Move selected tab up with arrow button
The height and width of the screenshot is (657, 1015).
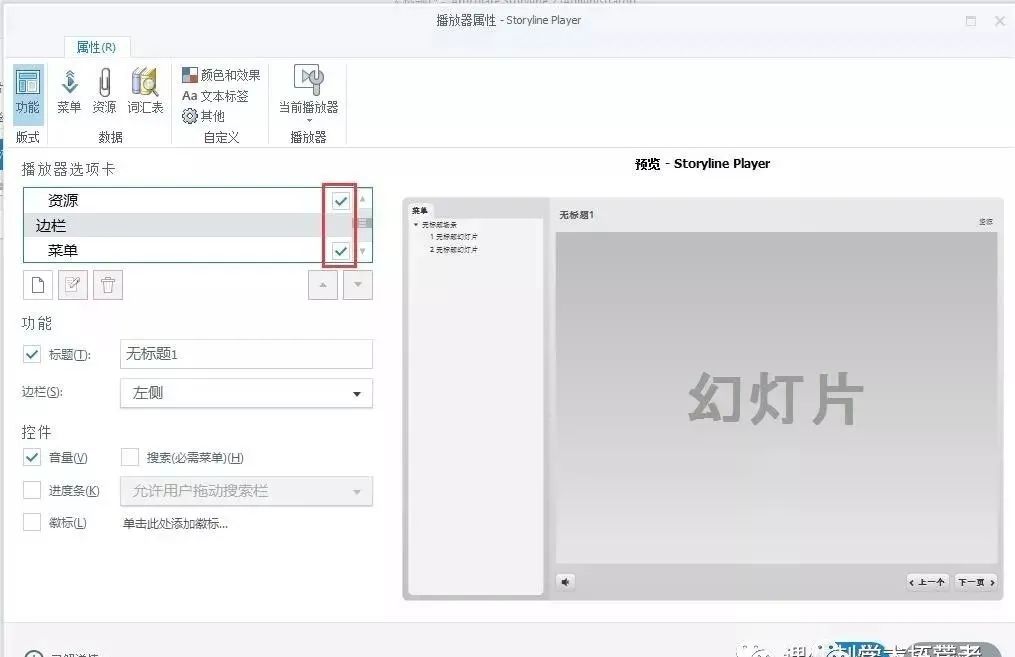323,285
